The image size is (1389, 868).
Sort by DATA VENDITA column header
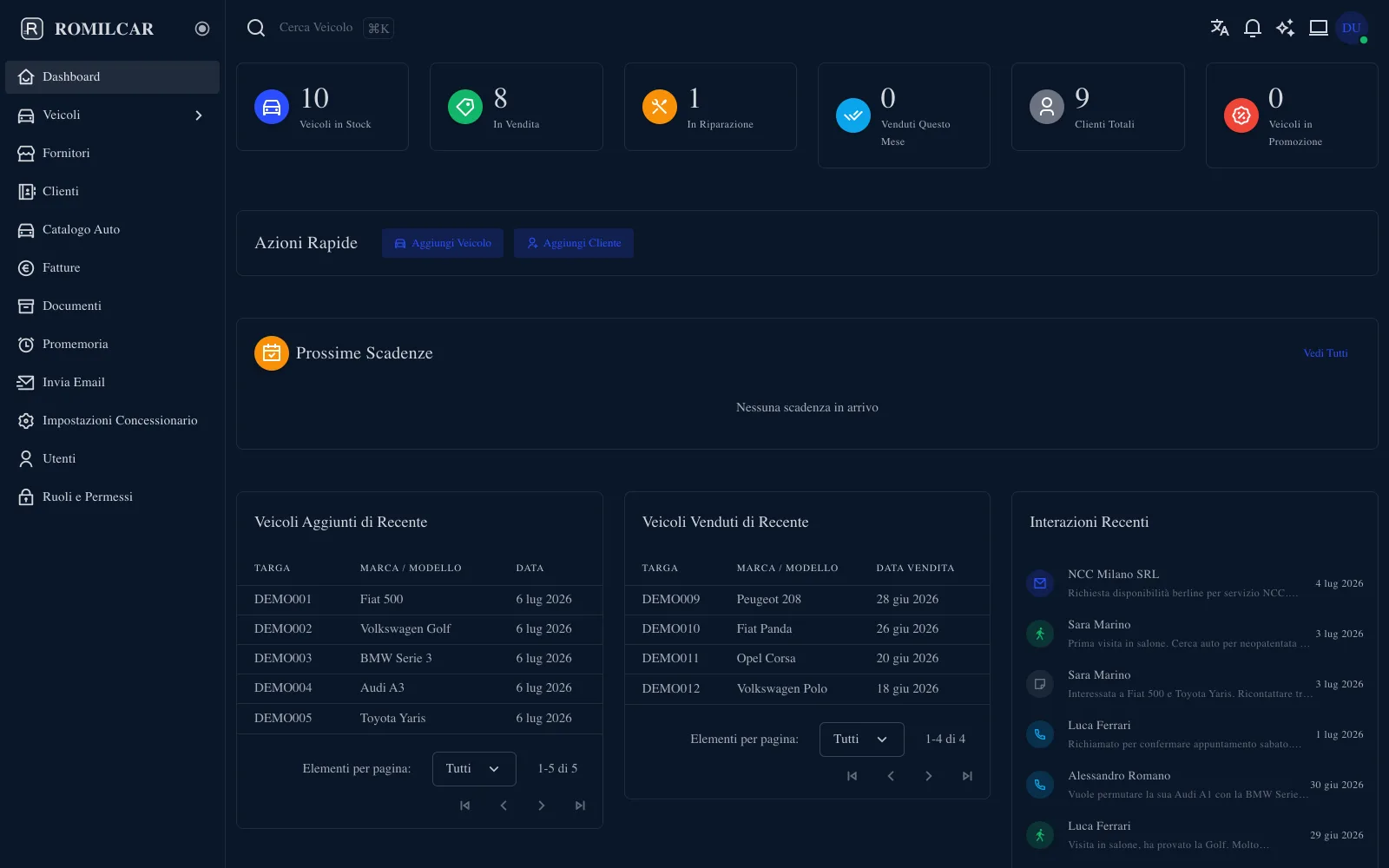point(915,568)
